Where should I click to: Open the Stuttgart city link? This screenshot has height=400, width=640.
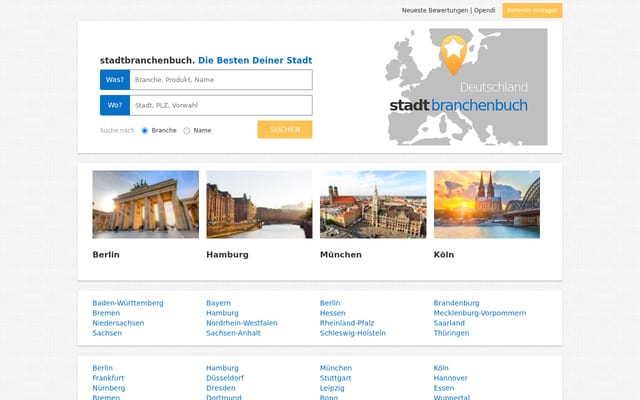pos(336,378)
